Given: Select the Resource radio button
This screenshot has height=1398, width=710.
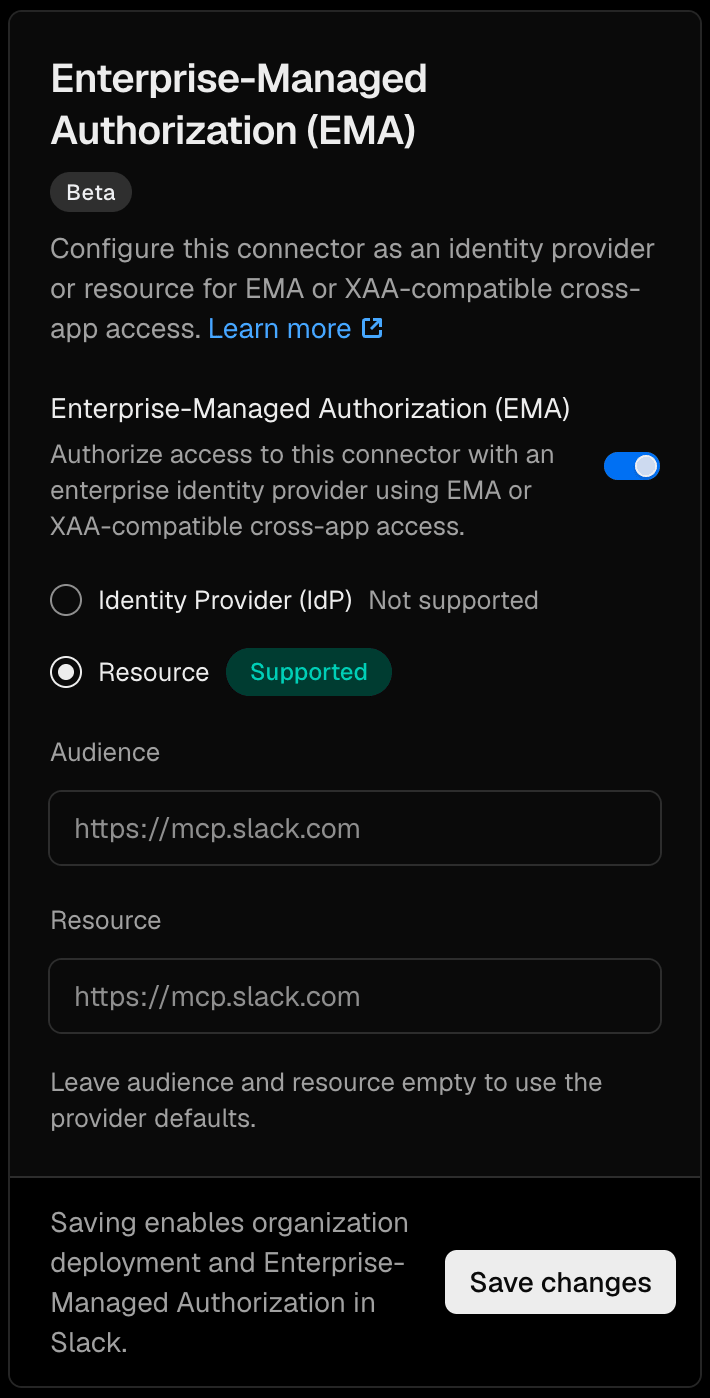Looking at the screenshot, I should [66, 672].
